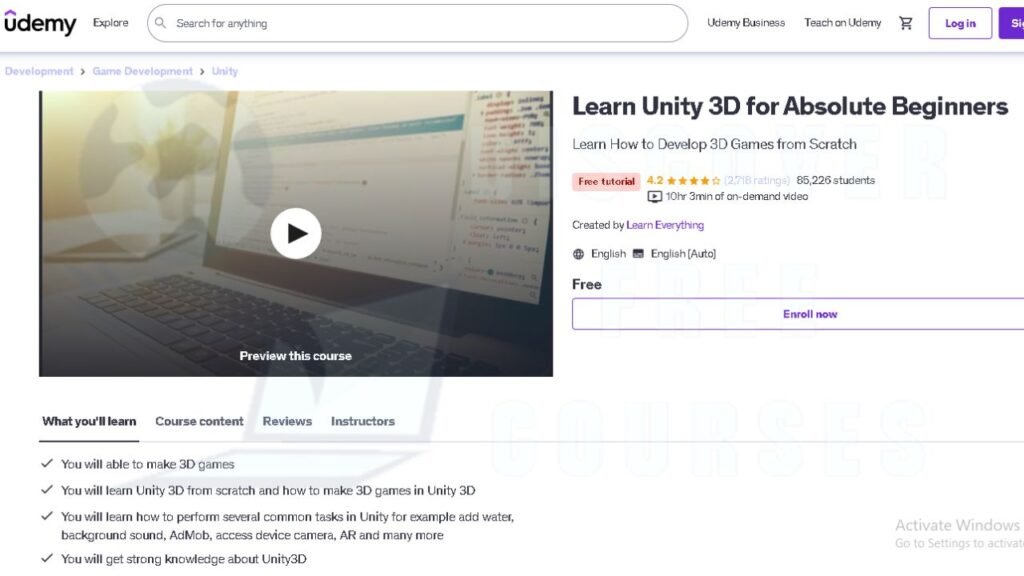Go to Udemy Business
Image resolution: width=1024 pixels, height=576 pixels.
[746, 23]
